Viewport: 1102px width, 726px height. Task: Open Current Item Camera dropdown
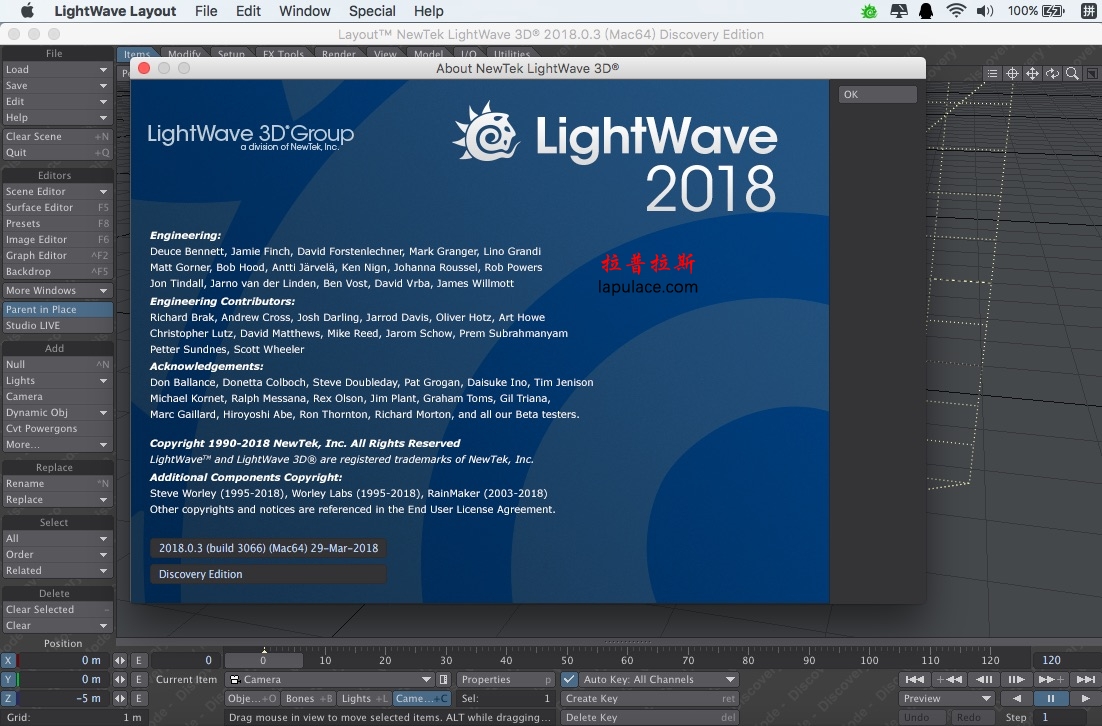click(330, 680)
